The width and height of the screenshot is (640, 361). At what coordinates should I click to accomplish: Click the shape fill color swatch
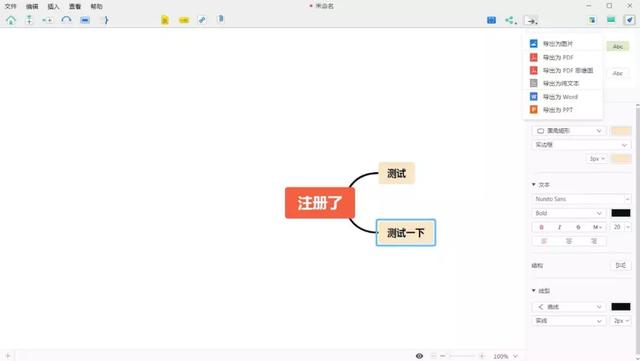(621, 131)
